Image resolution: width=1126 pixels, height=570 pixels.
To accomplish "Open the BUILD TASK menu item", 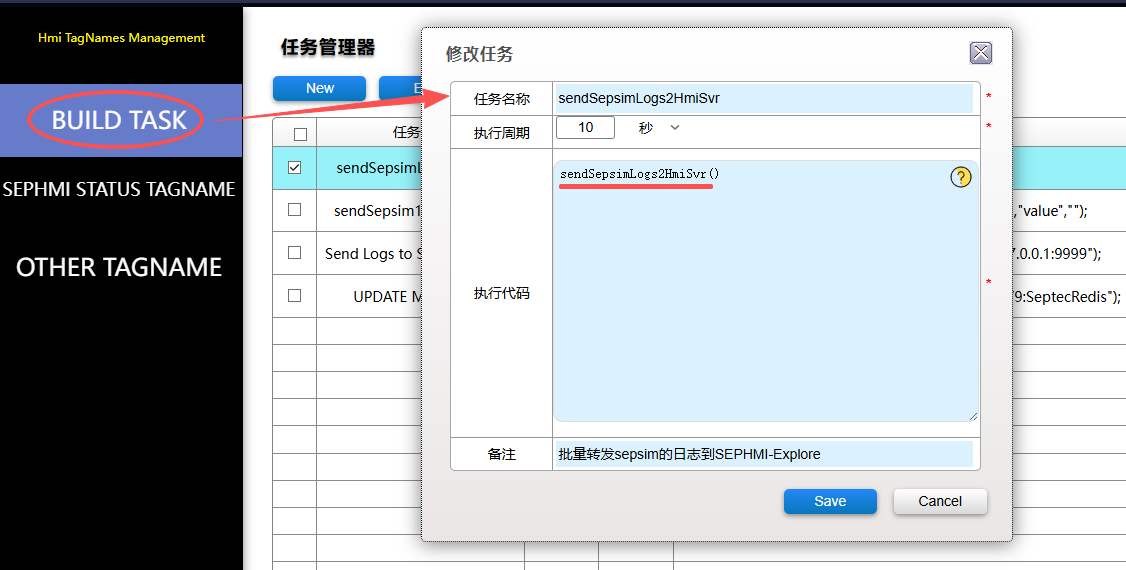I will pos(119,120).
